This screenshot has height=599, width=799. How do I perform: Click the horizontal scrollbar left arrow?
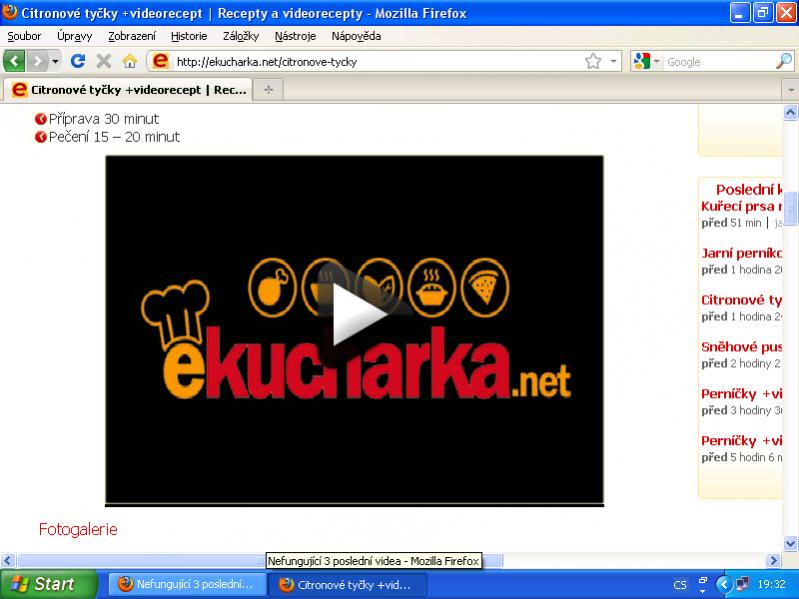pyautogui.click(x=7, y=560)
